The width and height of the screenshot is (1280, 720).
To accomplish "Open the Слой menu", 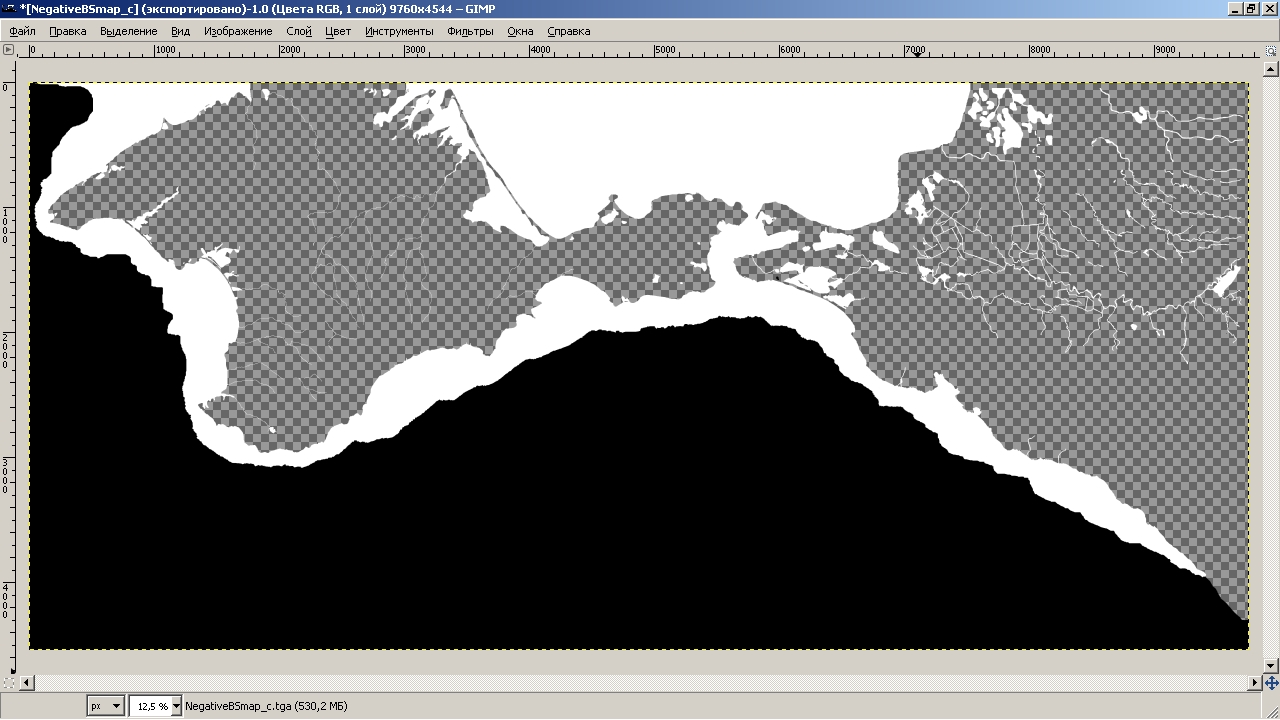I will click(x=299, y=31).
